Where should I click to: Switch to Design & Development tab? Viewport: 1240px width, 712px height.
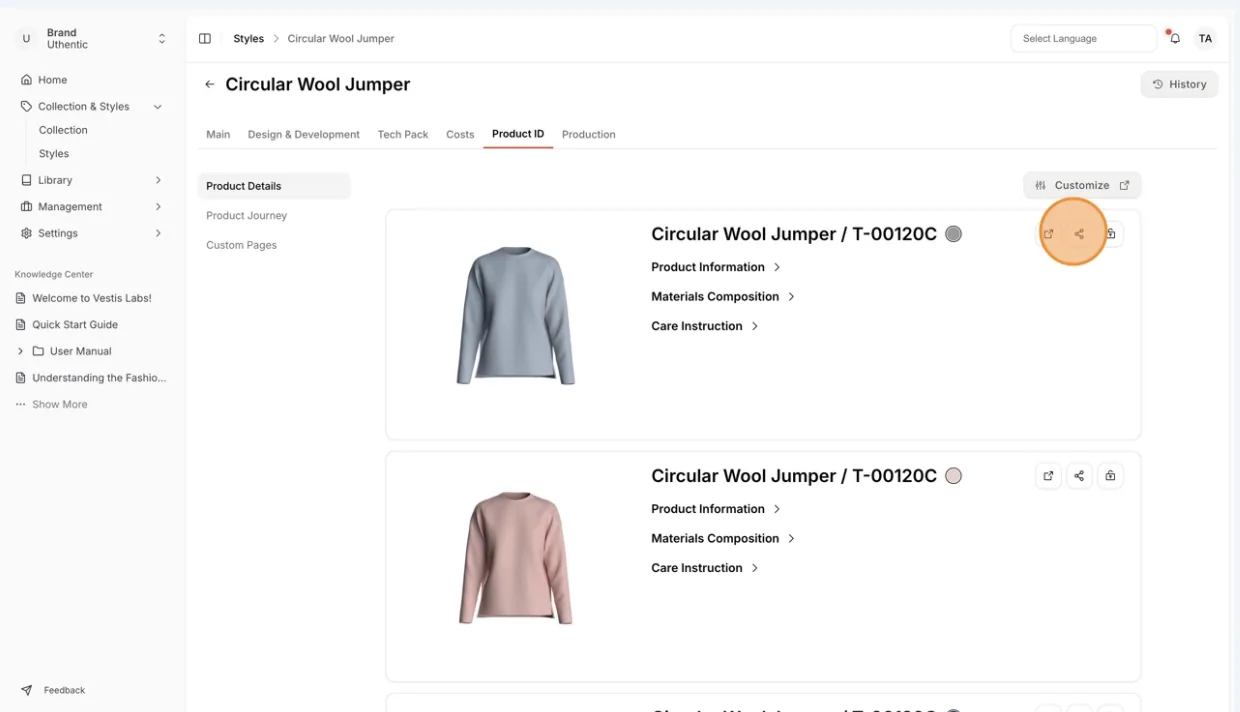pyautogui.click(x=304, y=134)
